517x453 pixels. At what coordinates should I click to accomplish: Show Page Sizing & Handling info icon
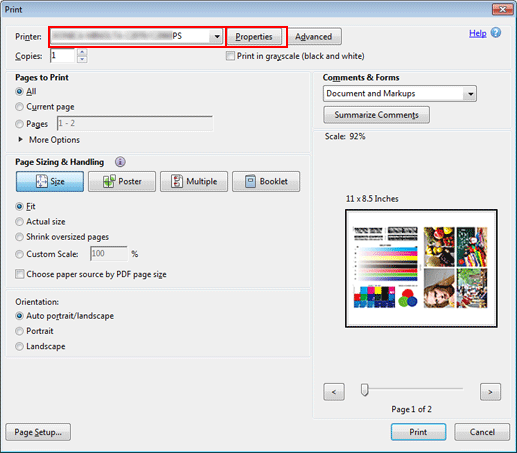click(120, 162)
